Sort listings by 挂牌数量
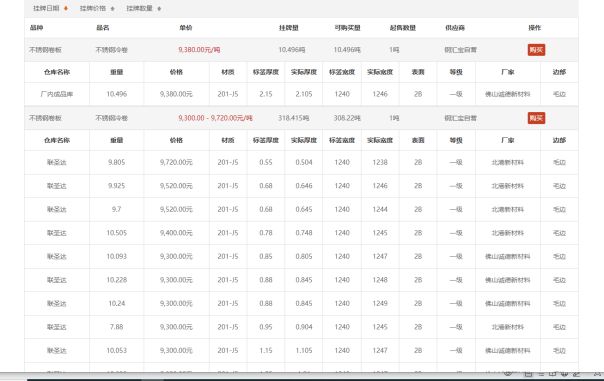This screenshot has width=604, height=381. coord(143,8)
